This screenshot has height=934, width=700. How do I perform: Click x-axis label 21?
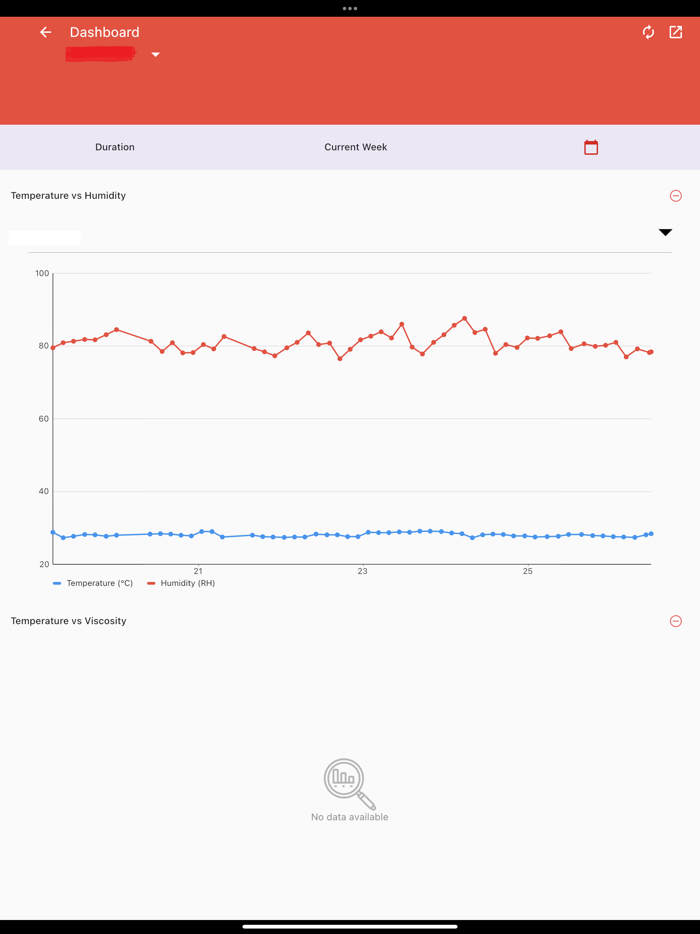tap(198, 571)
